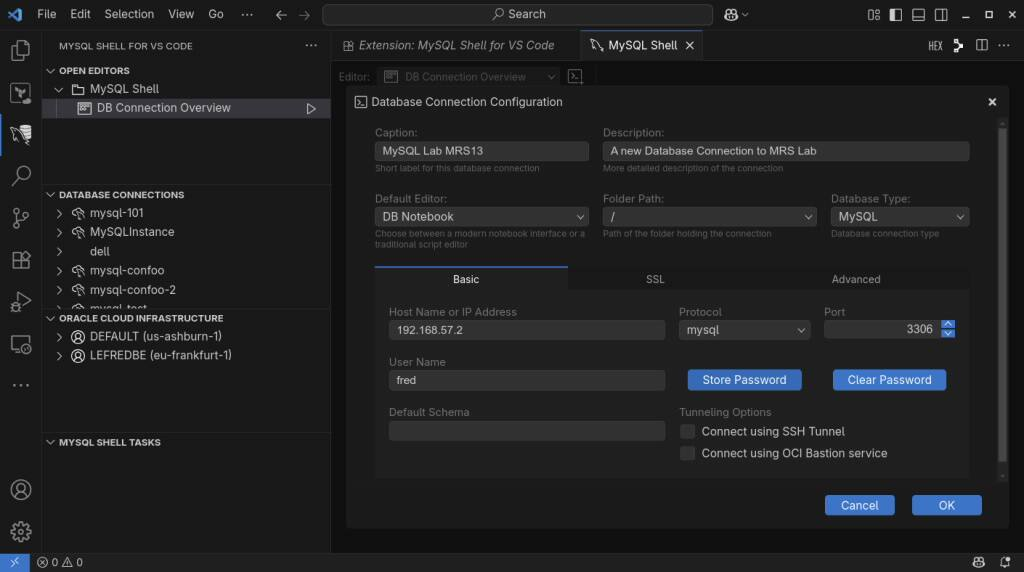Open the Database Type dropdown
Viewport: 1024px width, 572px height.
click(x=899, y=216)
